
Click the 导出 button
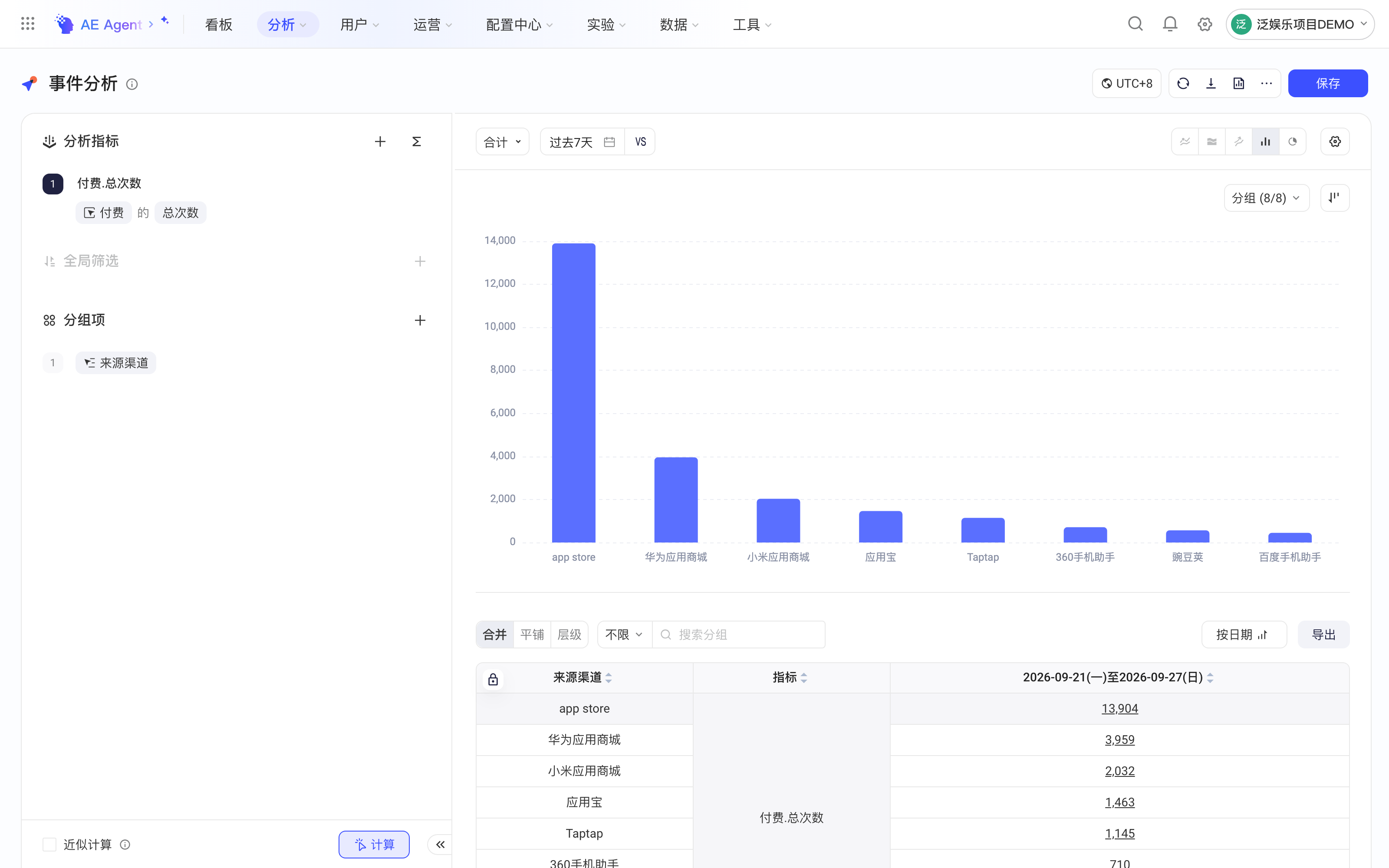1323,635
